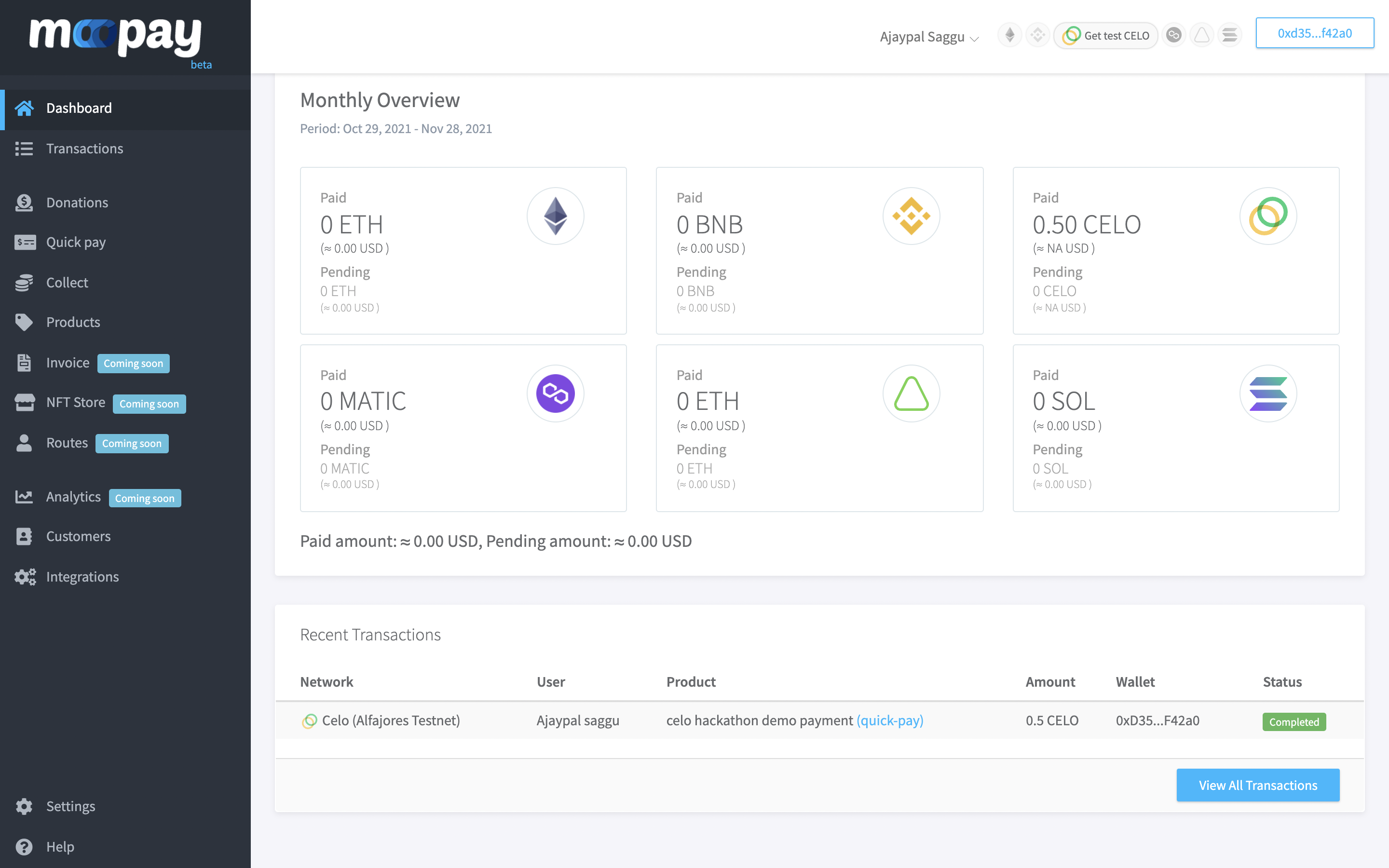Click the 0xd35...f42a0 wallet button
The height and width of the screenshot is (868, 1389).
[1314, 33]
